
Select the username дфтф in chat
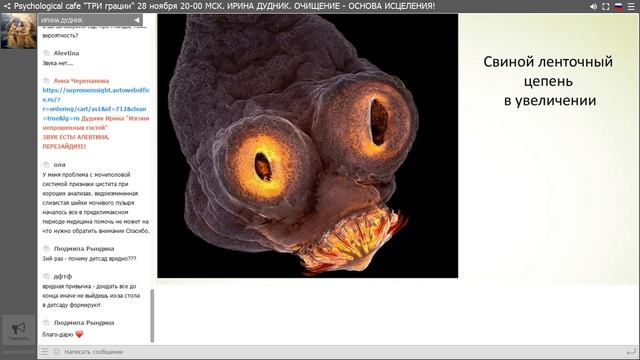click(62, 276)
